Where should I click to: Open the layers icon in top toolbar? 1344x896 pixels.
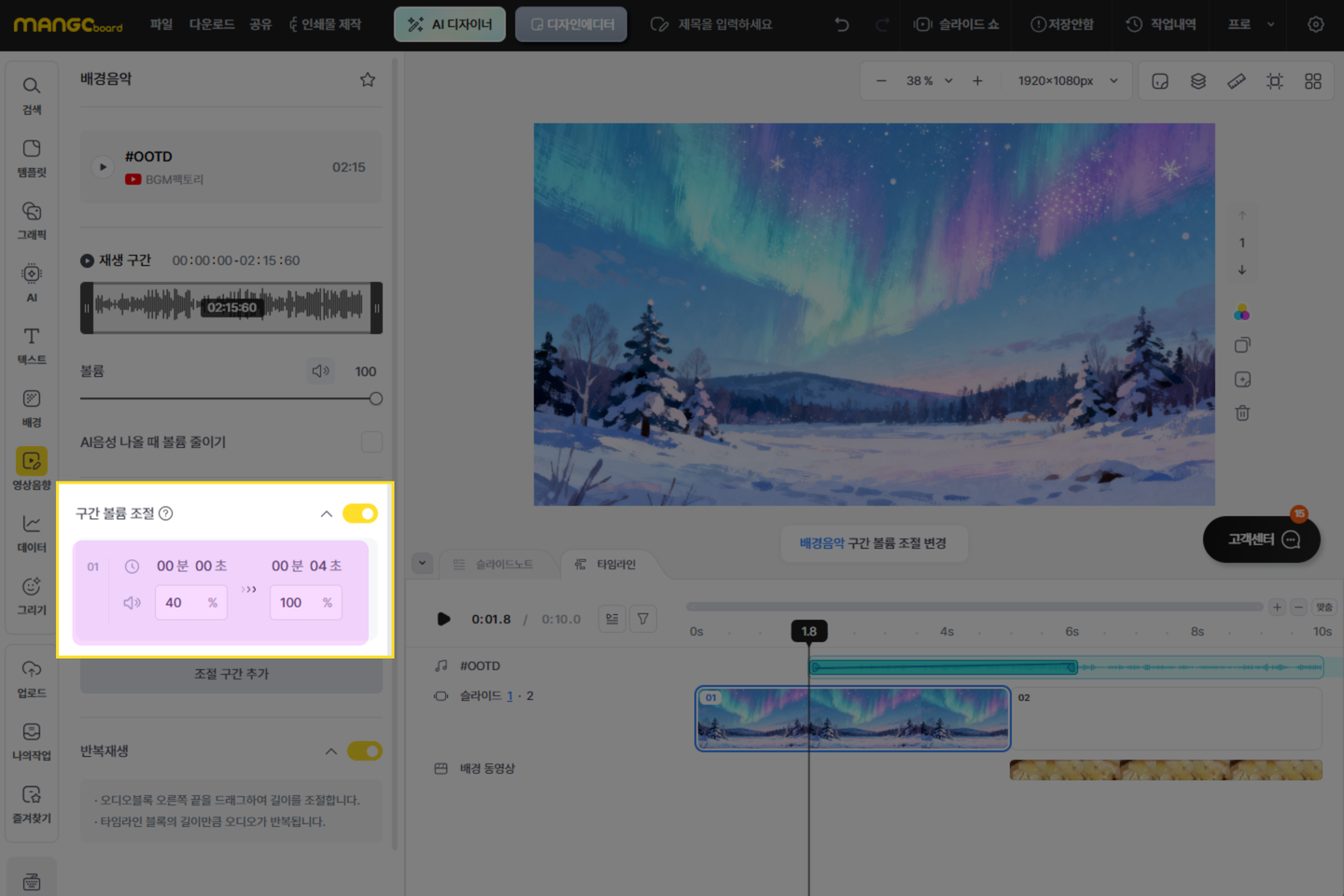(x=1198, y=81)
